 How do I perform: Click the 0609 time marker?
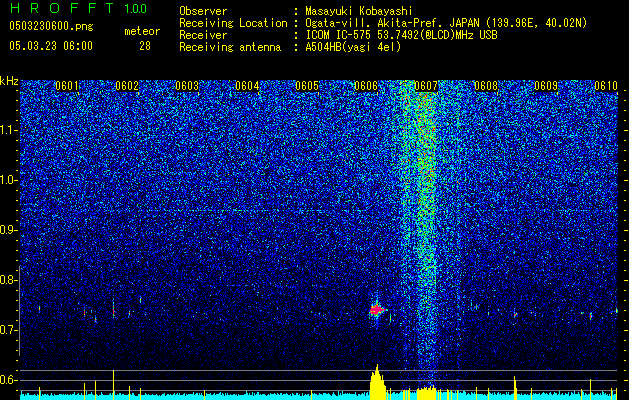546,86
